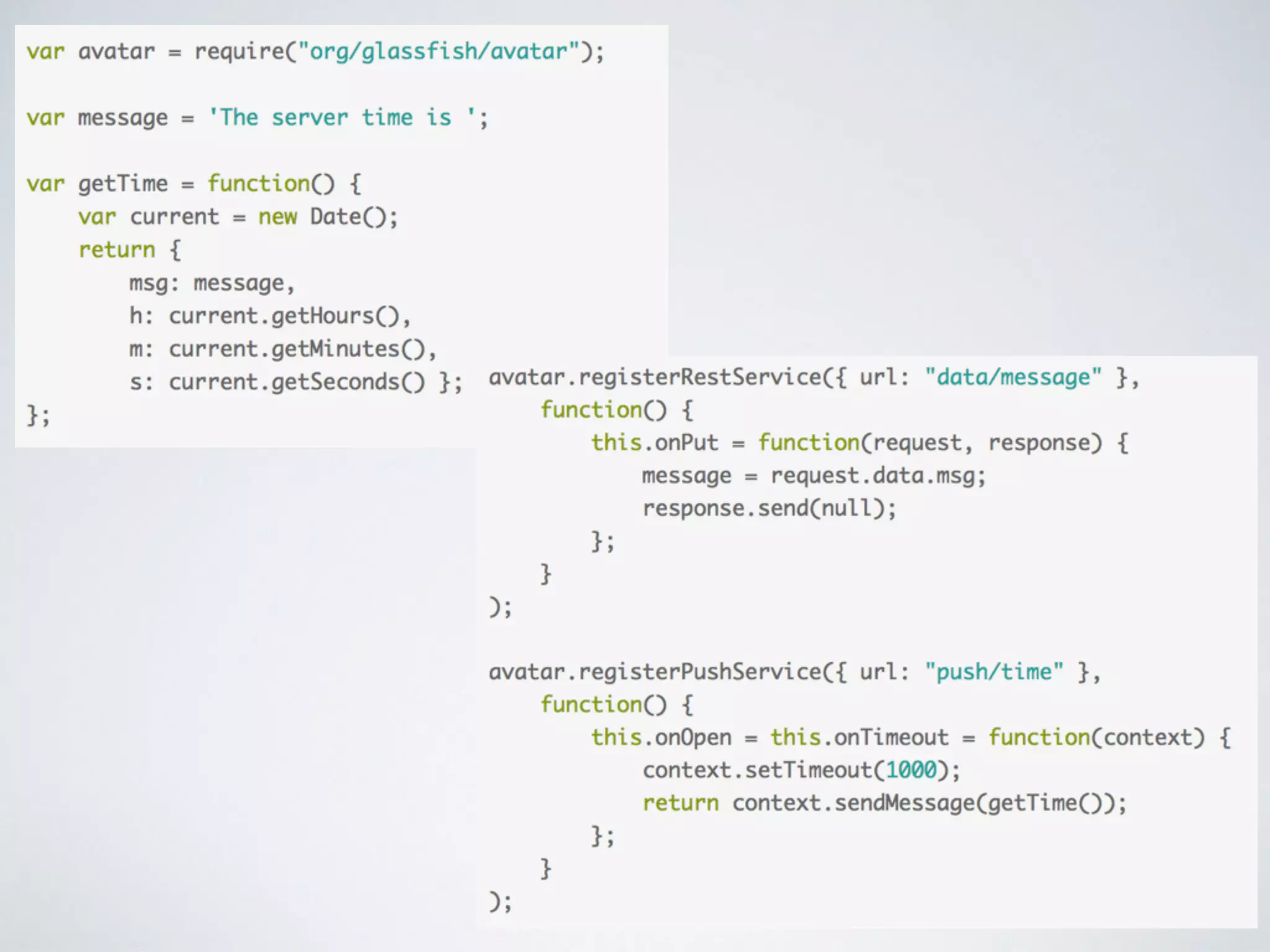Click the line 's: current.getSeconds() };'
This screenshot has height=952, width=1270.
[x=296, y=382]
